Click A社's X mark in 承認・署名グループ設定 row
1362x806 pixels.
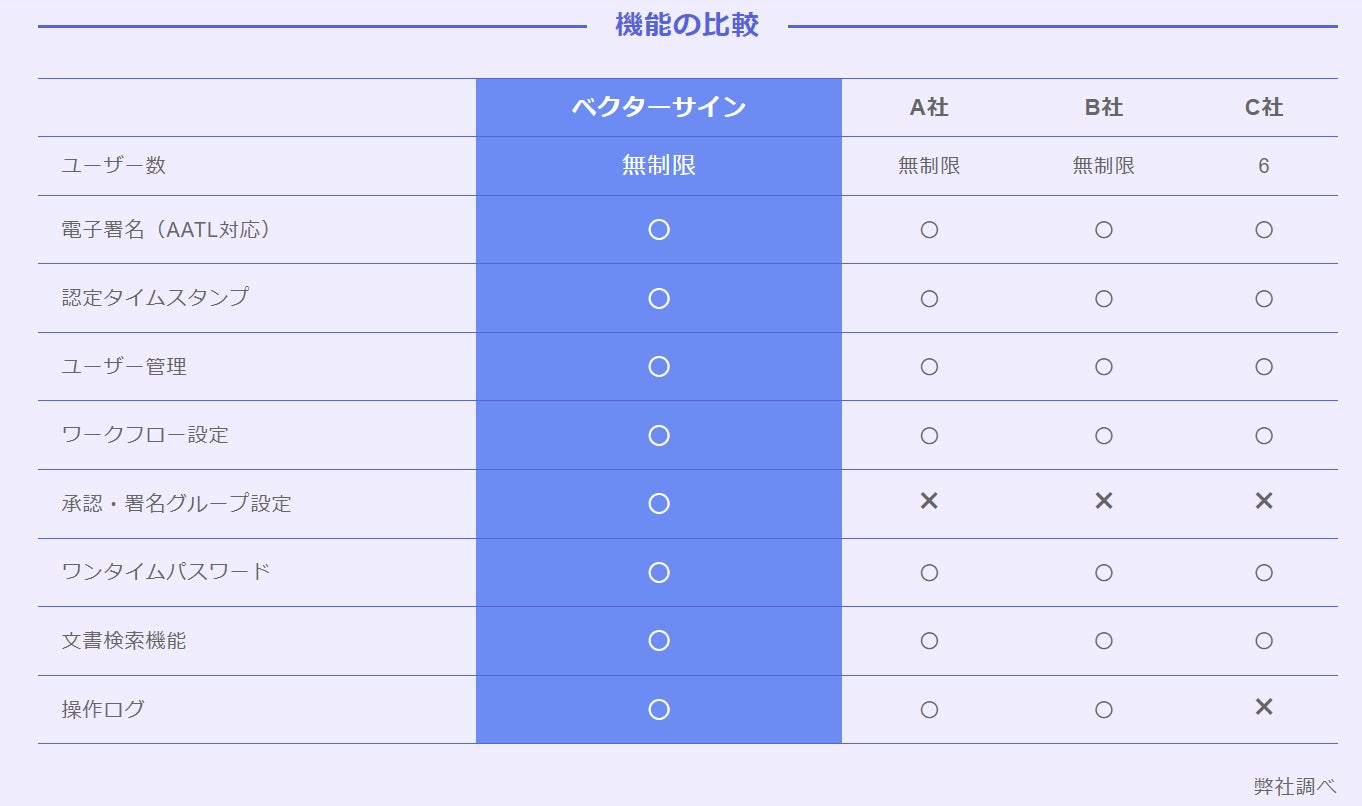pos(929,501)
